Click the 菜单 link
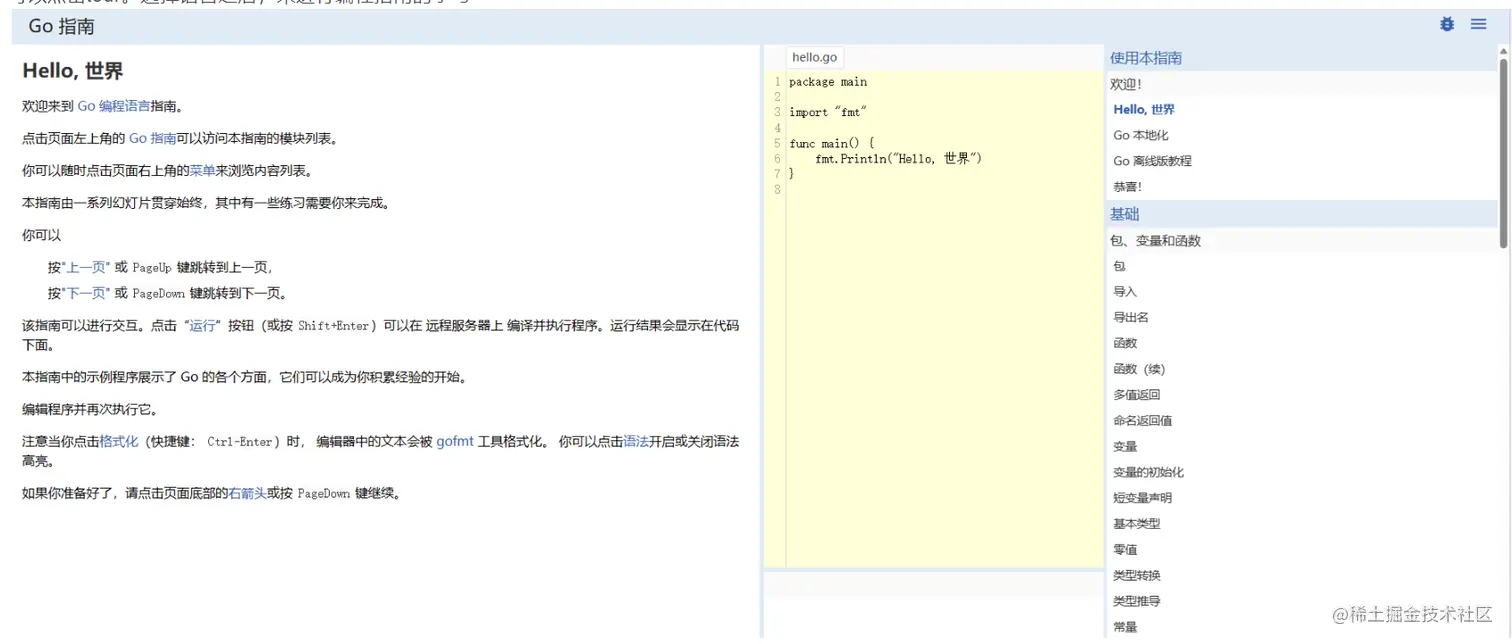Screen dimensions: 1512x644 [202, 171]
